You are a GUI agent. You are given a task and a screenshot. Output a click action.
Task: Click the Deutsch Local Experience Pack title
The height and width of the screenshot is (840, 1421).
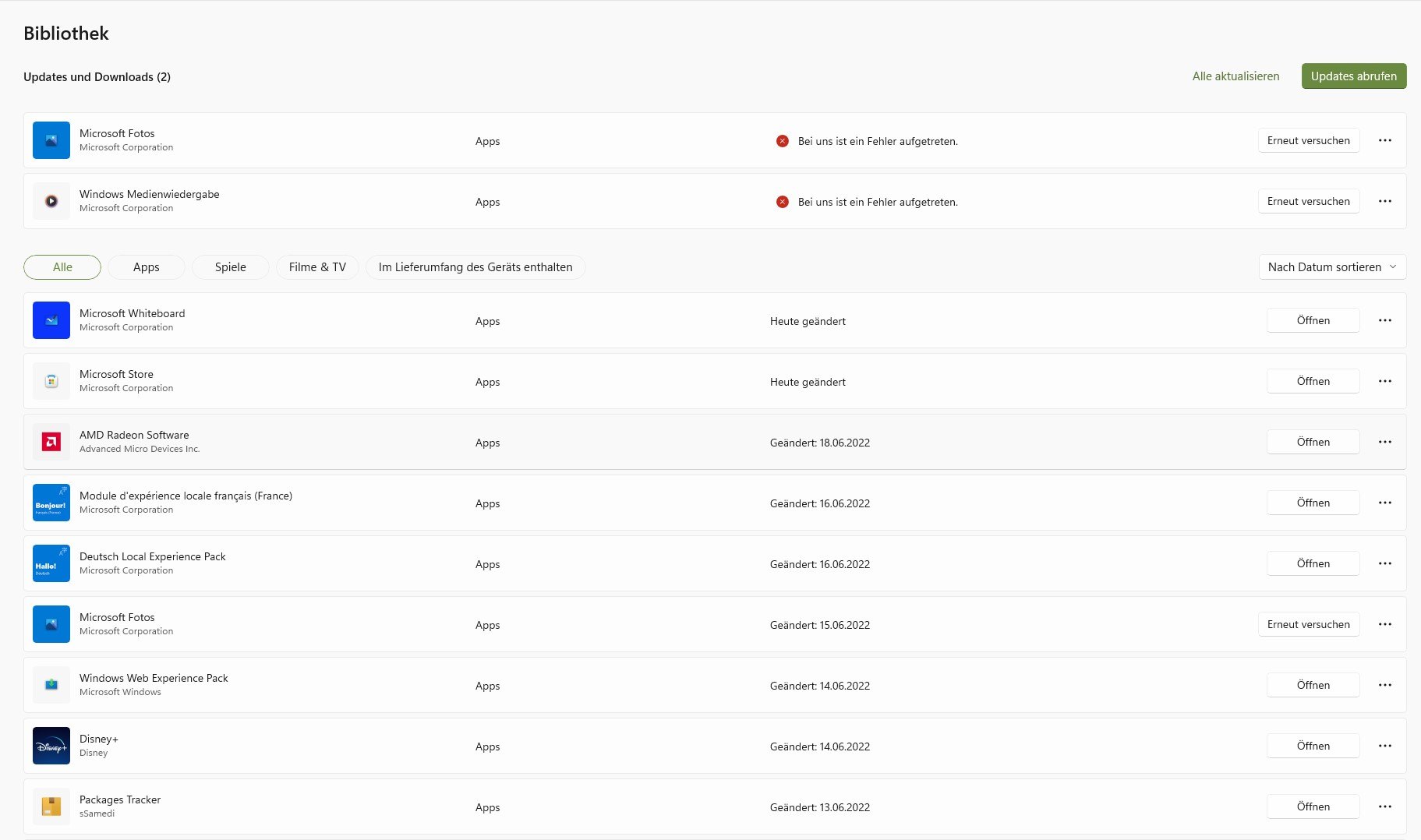(153, 556)
